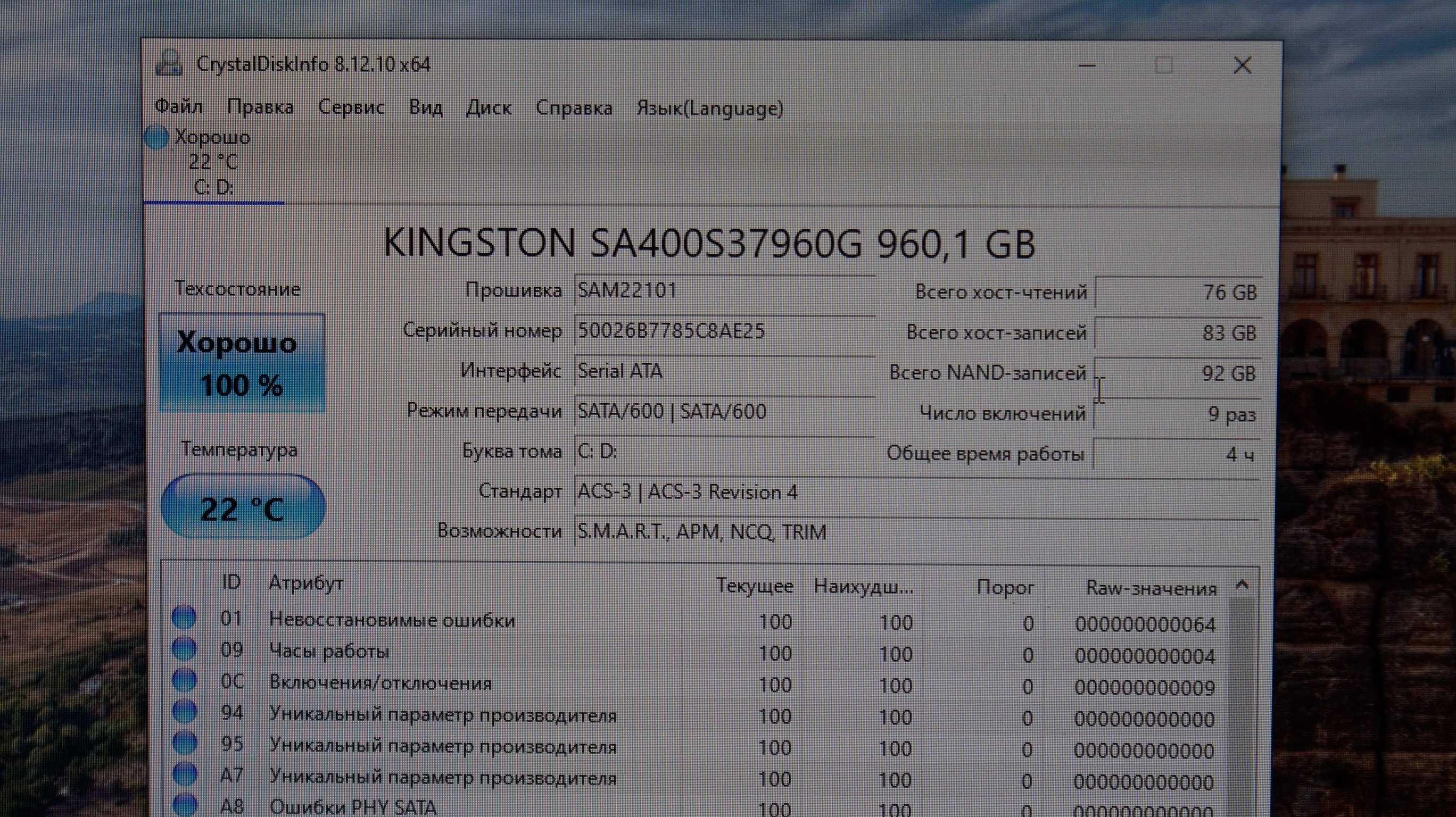Open the Вид menu

pos(426,107)
